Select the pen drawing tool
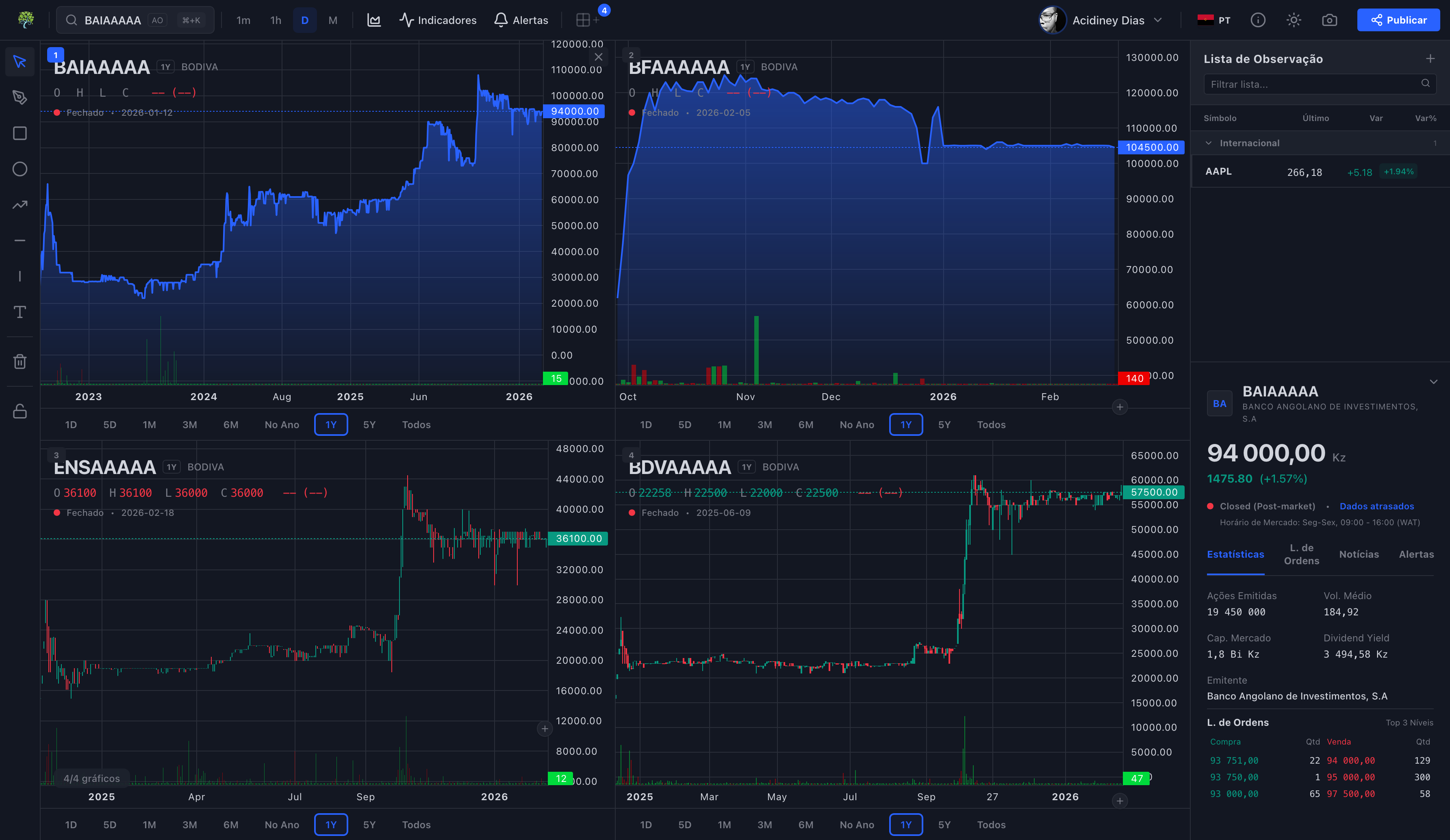 coord(20,97)
